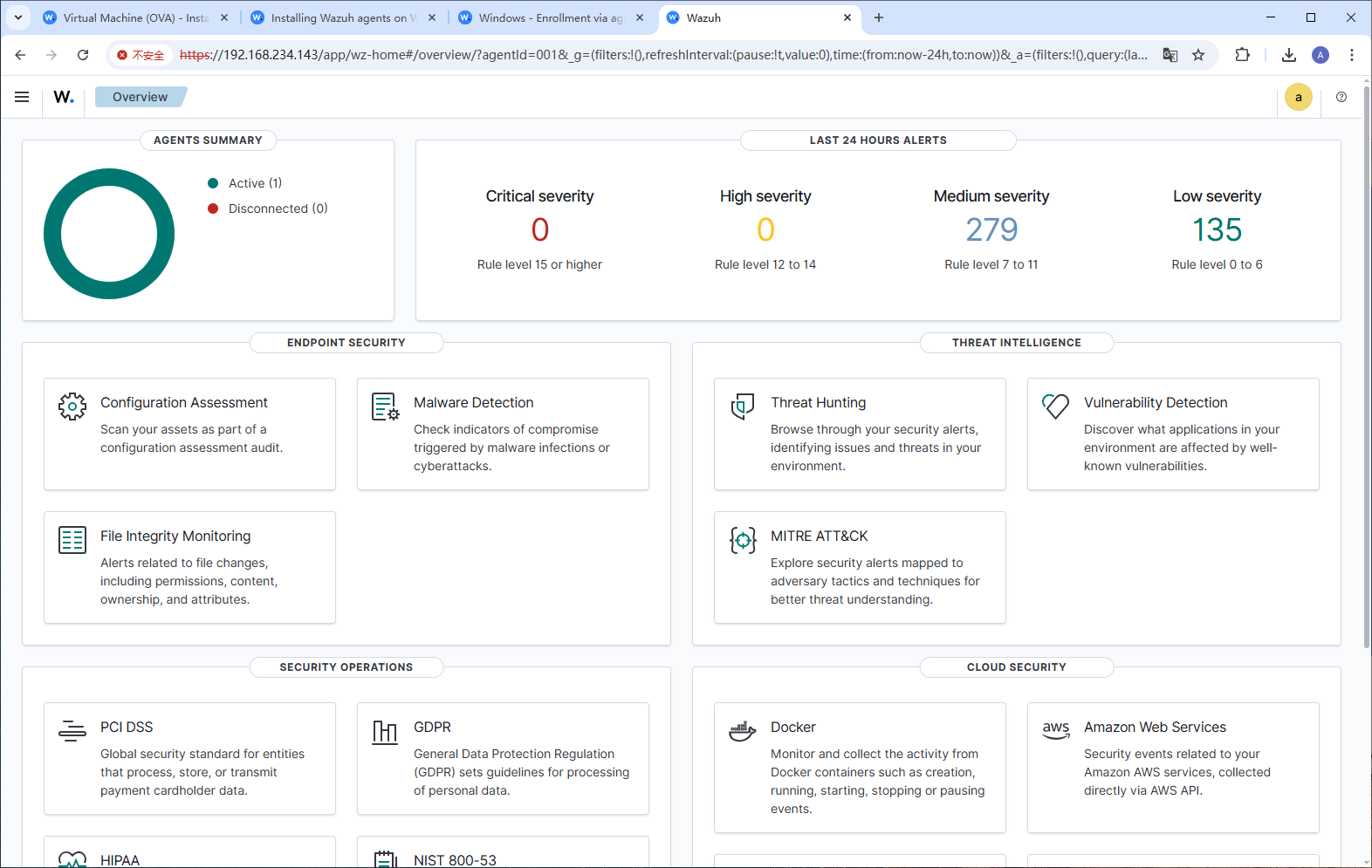Close the Windows - Enrollment tab

click(x=640, y=17)
